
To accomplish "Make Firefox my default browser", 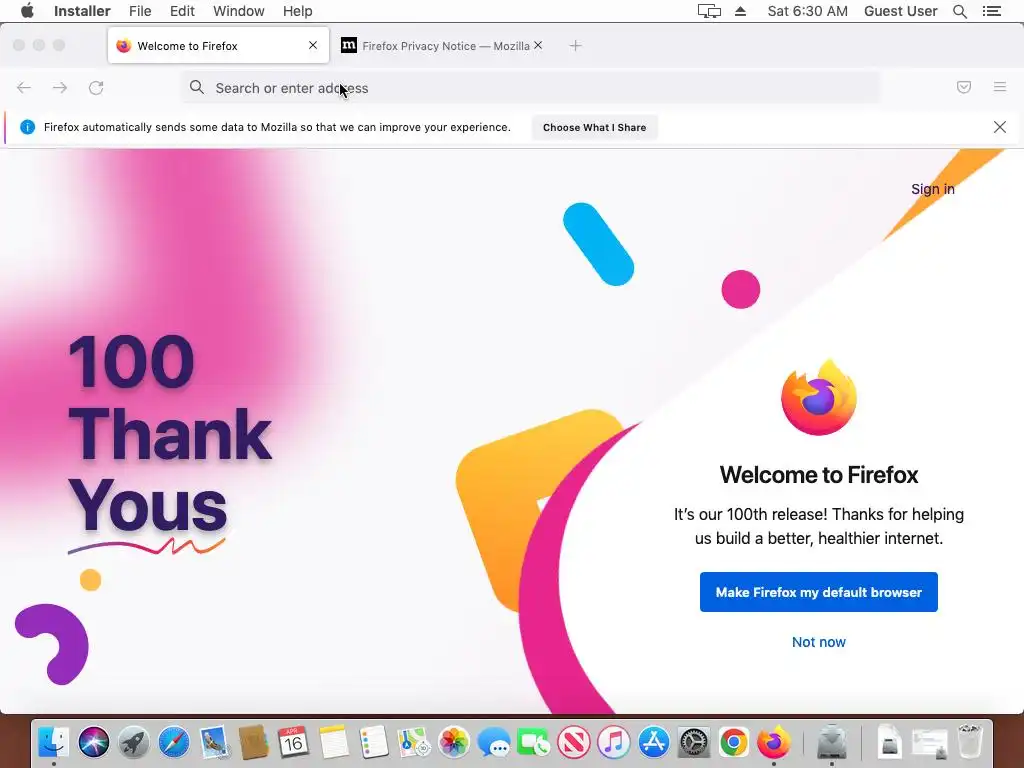I will [818, 592].
